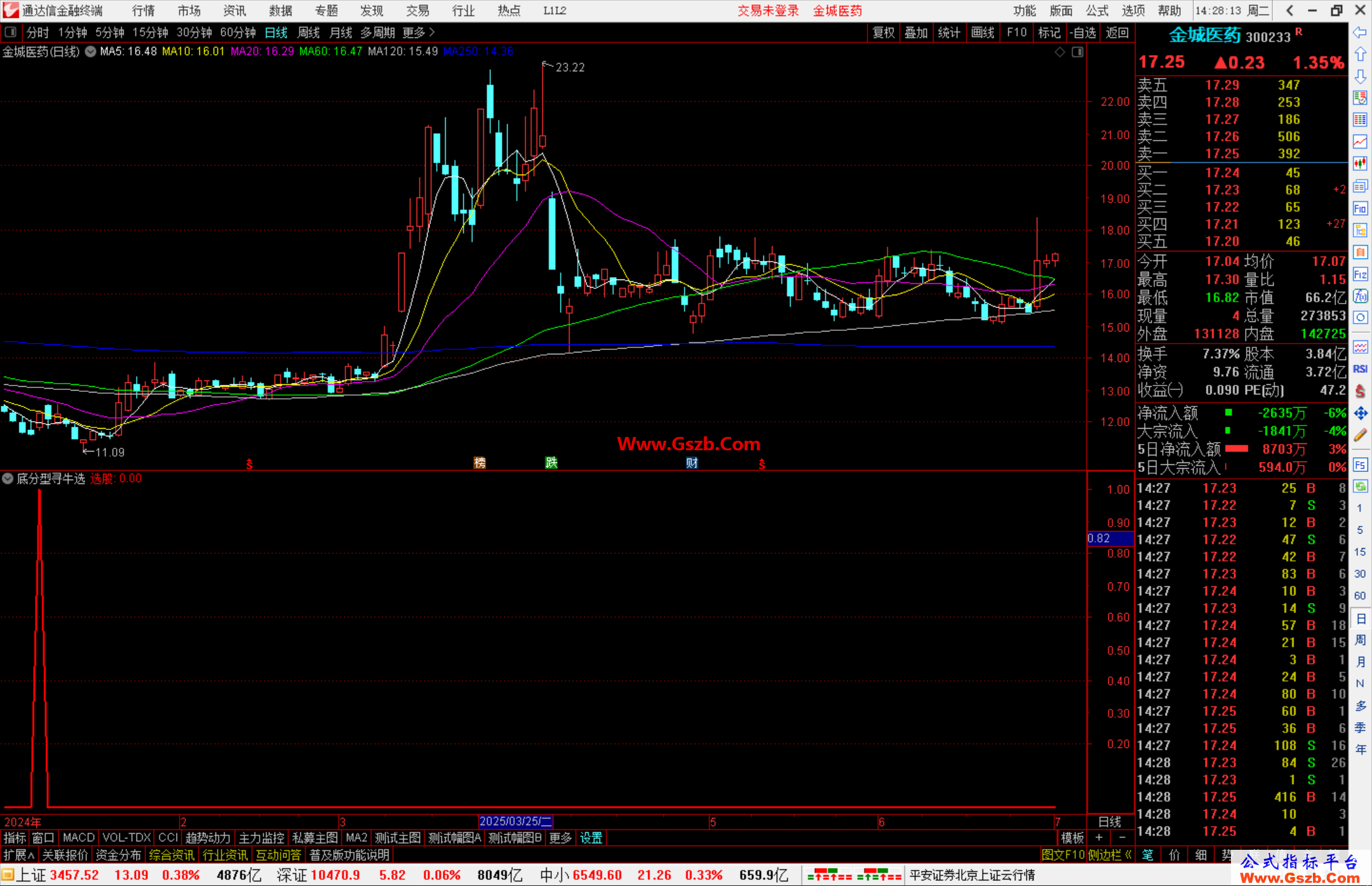This screenshot has height=886, width=1372.
Task: Collapse the 侧边栏 sidebar
Action: tap(1110, 855)
